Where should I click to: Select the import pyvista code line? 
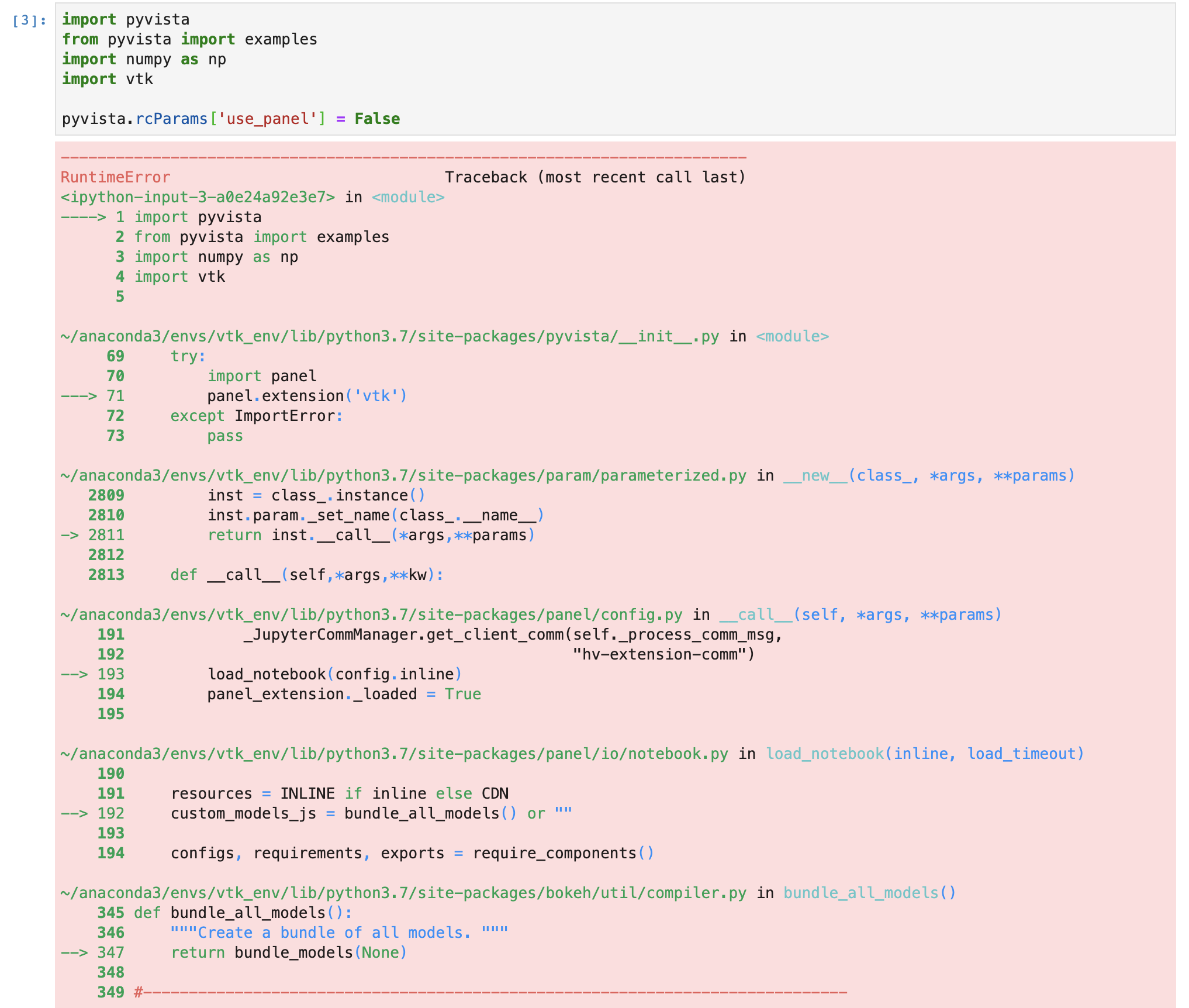(125, 19)
